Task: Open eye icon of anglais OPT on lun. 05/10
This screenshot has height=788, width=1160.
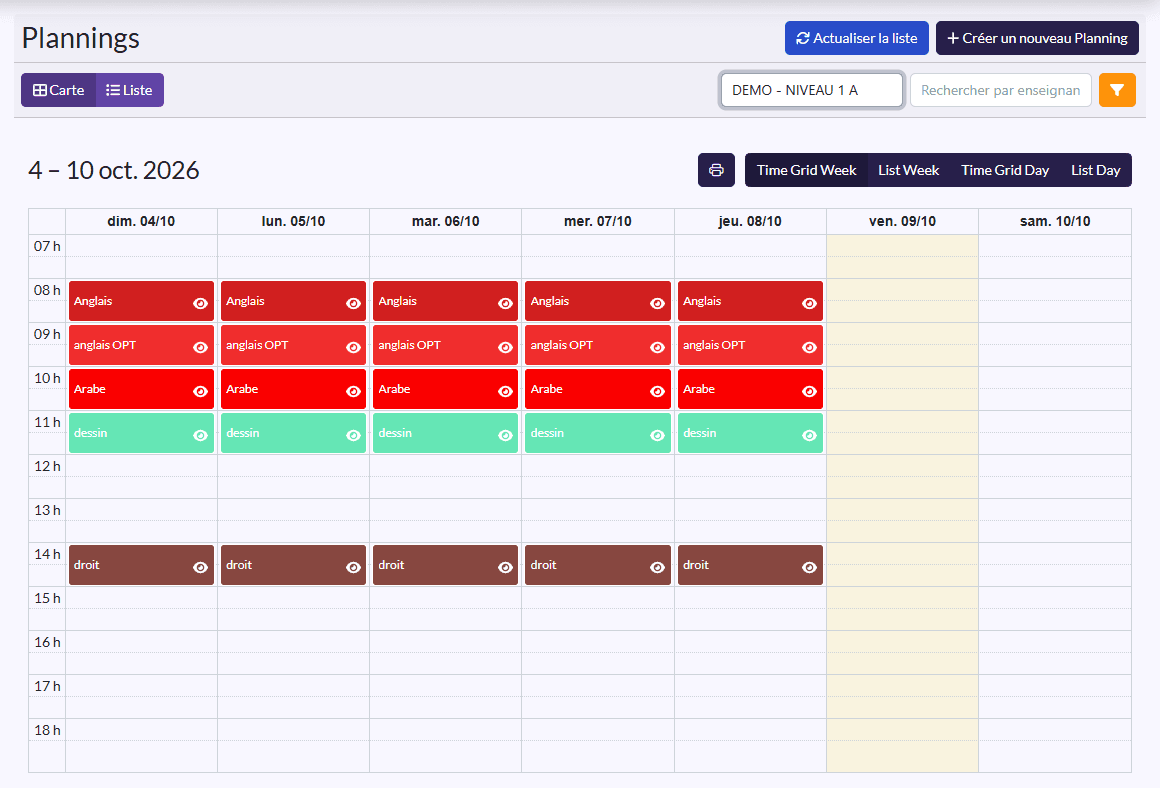Action: 353,347
